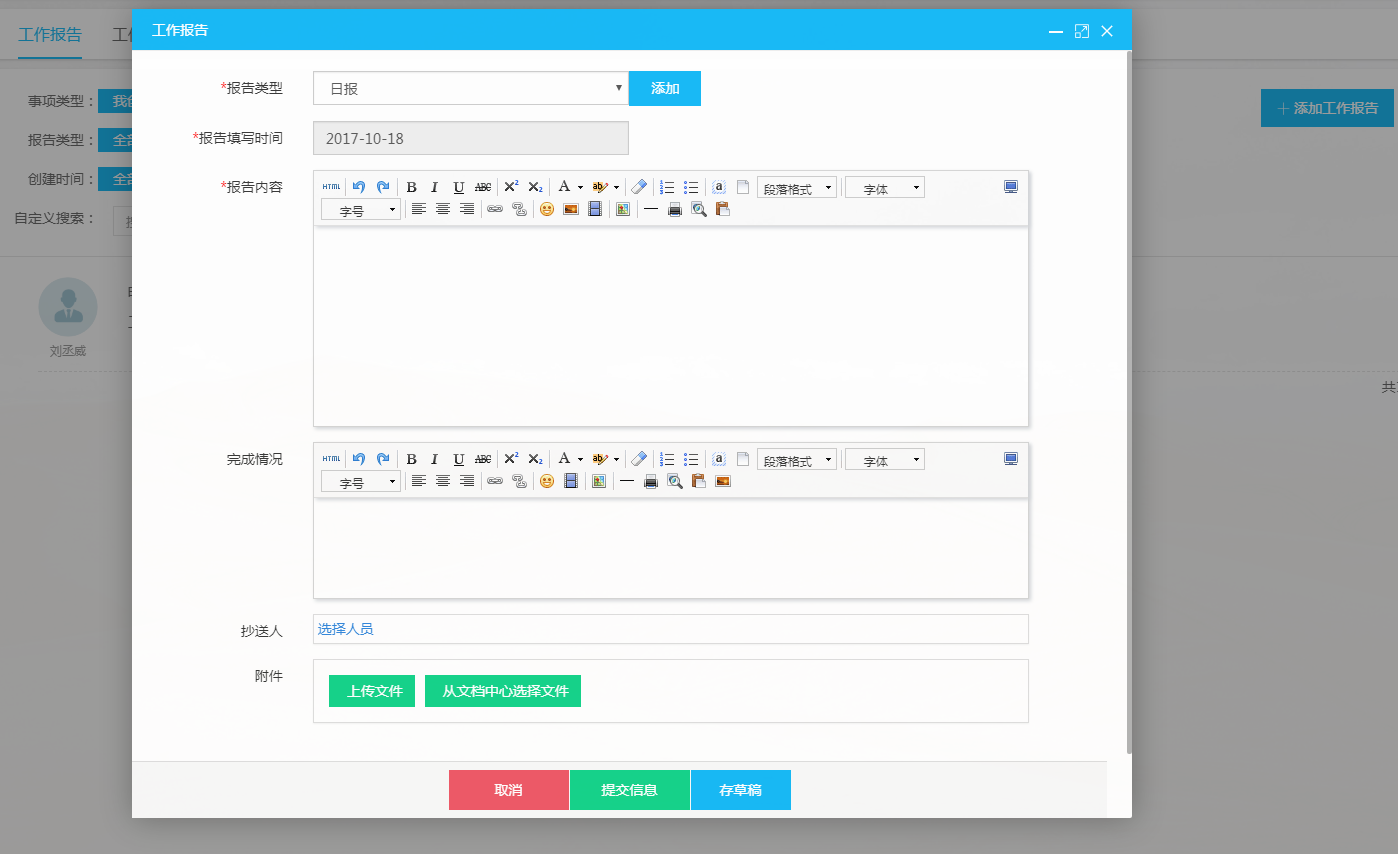Click HTML source icon in 报告内容 editor
Screen dimensions: 1398x854
pyautogui.click(x=331, y=187)
